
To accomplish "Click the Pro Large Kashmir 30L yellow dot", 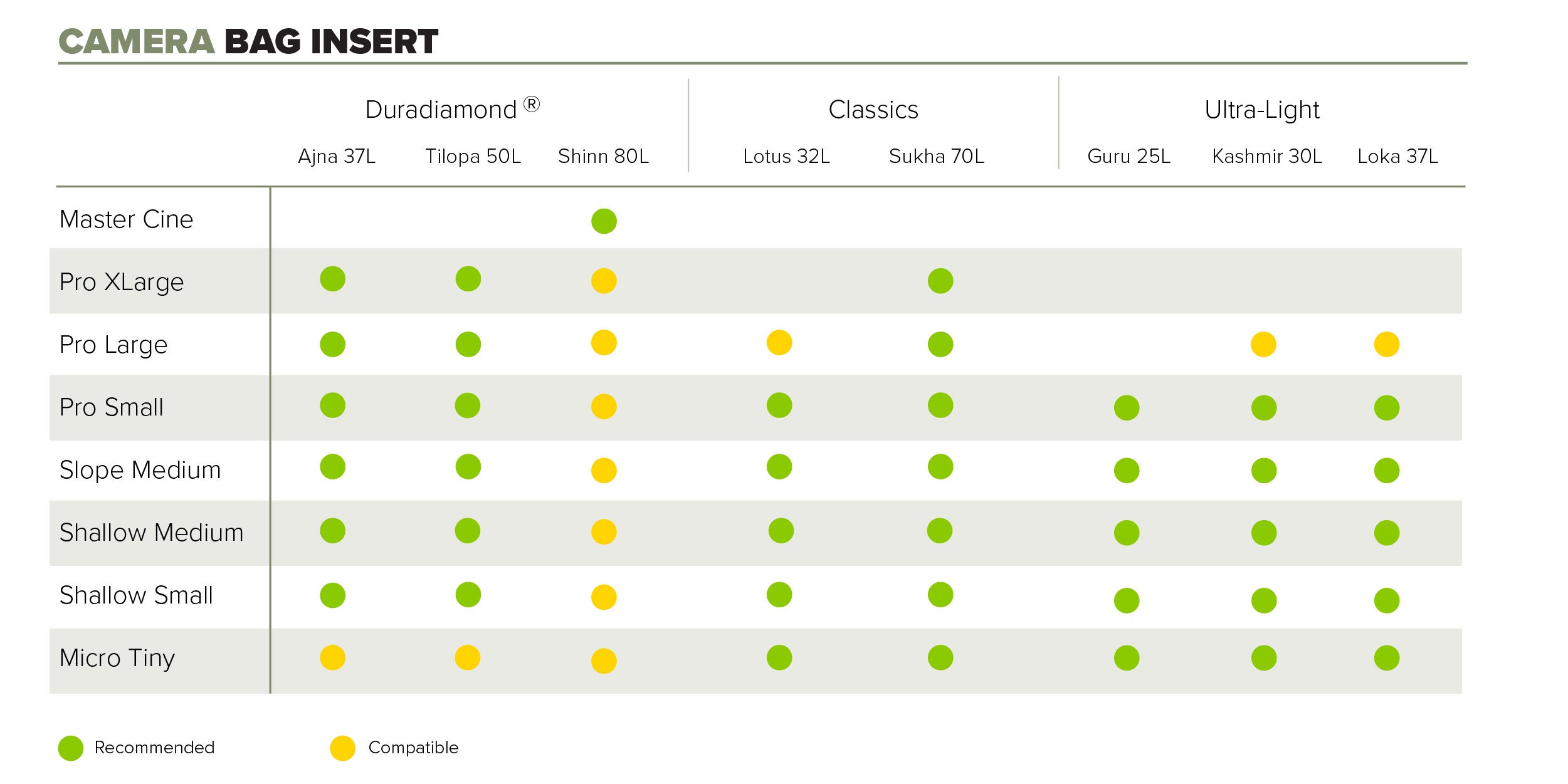I will point(1263,344).
